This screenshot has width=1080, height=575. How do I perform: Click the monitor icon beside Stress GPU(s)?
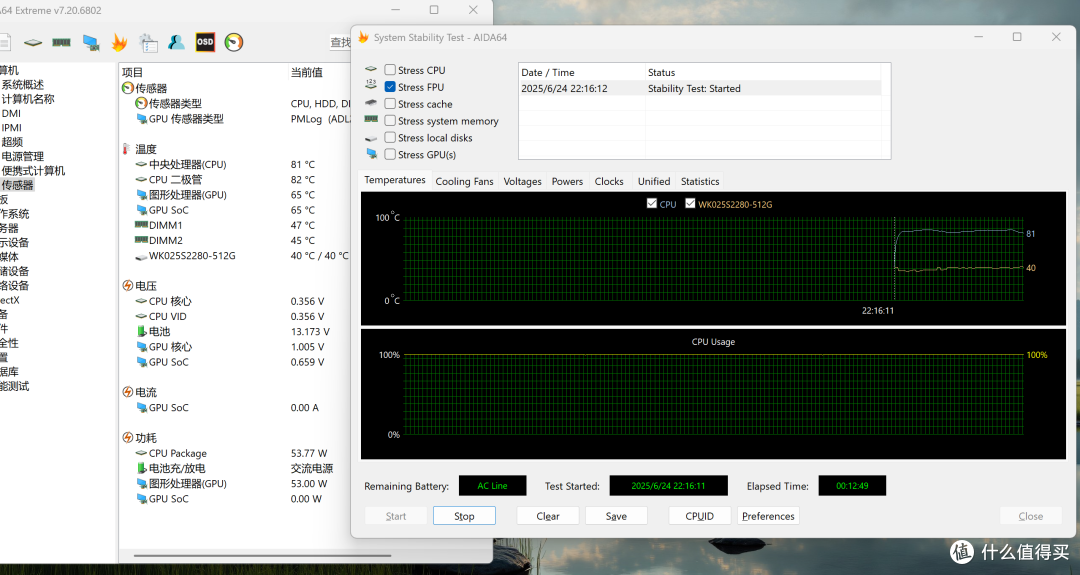[371, 153]
